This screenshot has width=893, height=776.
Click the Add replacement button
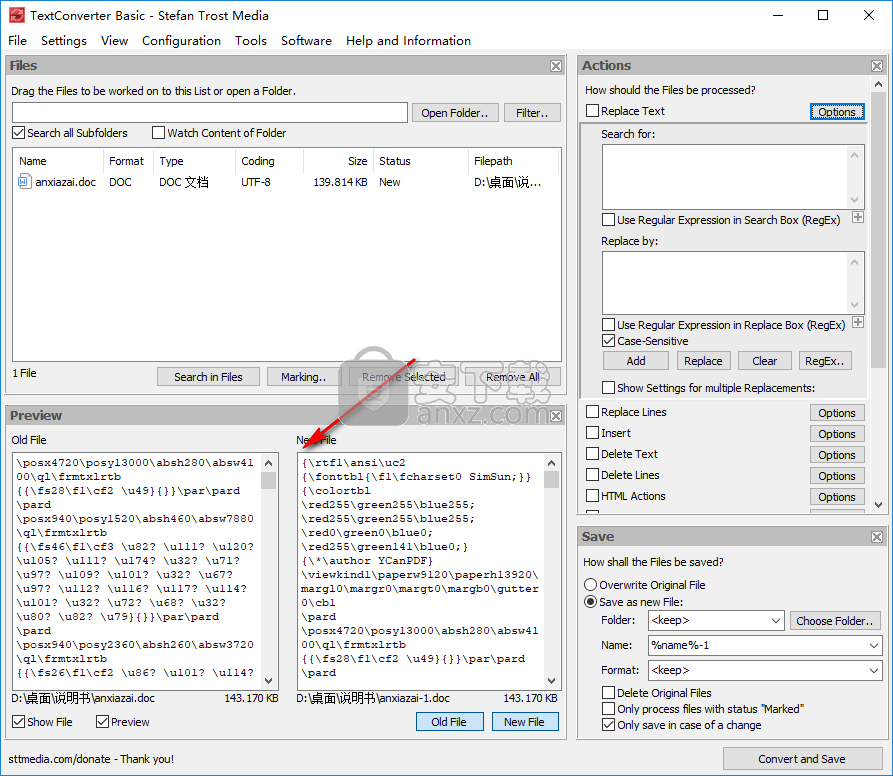tap(636, 361)
